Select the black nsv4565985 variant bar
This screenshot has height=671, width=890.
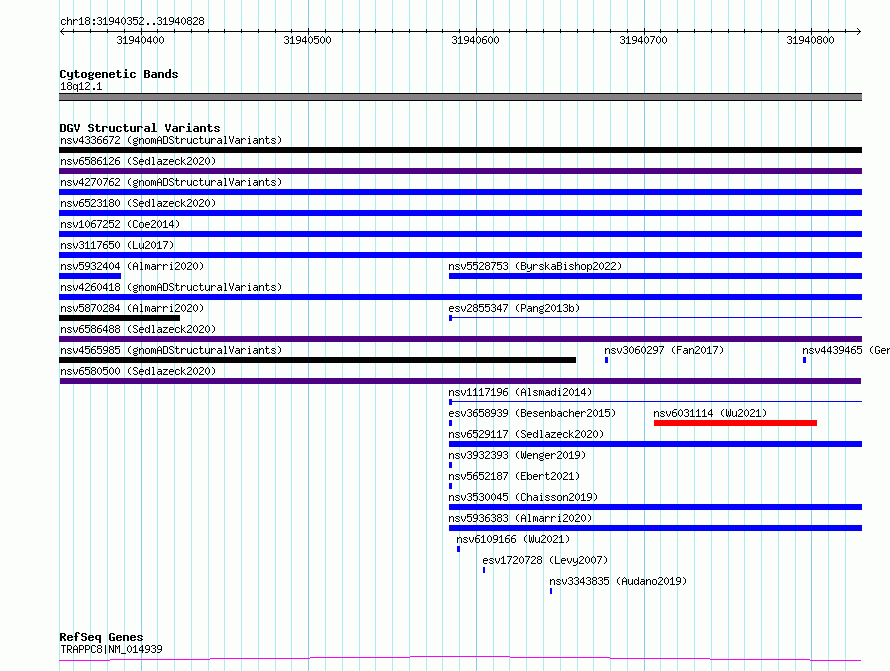317,360
